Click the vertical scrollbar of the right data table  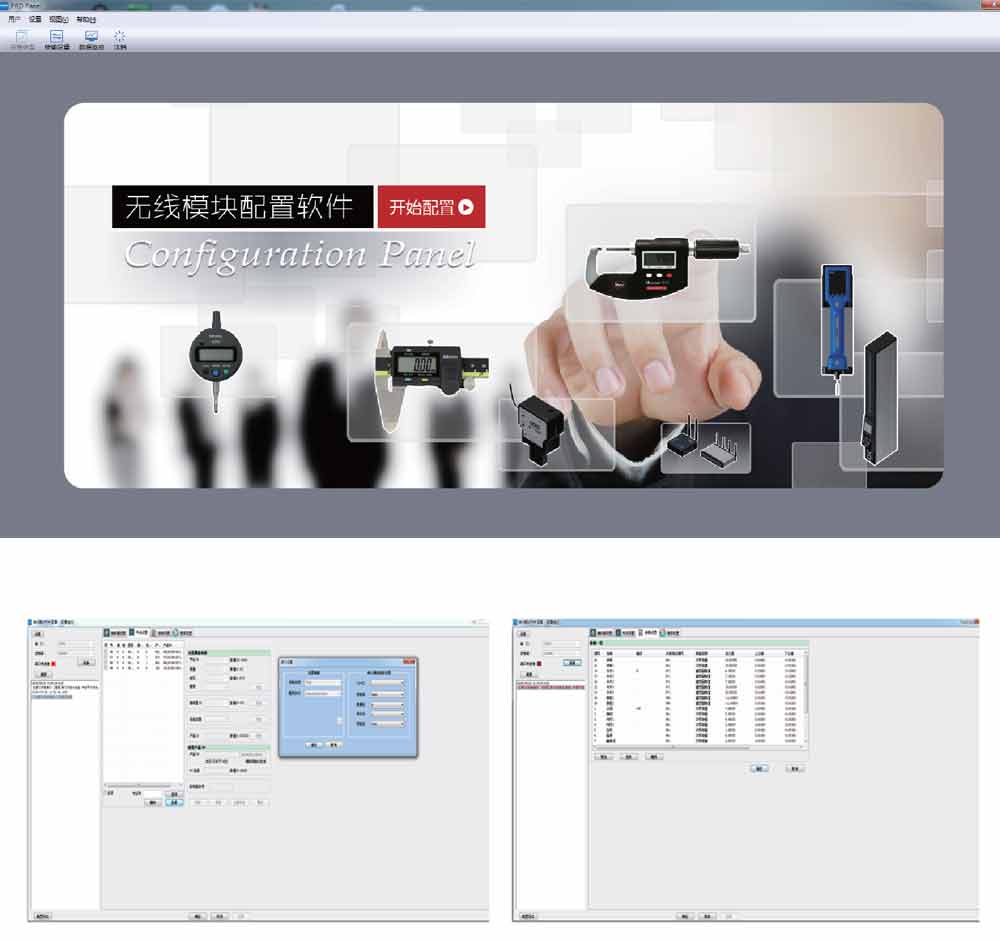[806, 700]
